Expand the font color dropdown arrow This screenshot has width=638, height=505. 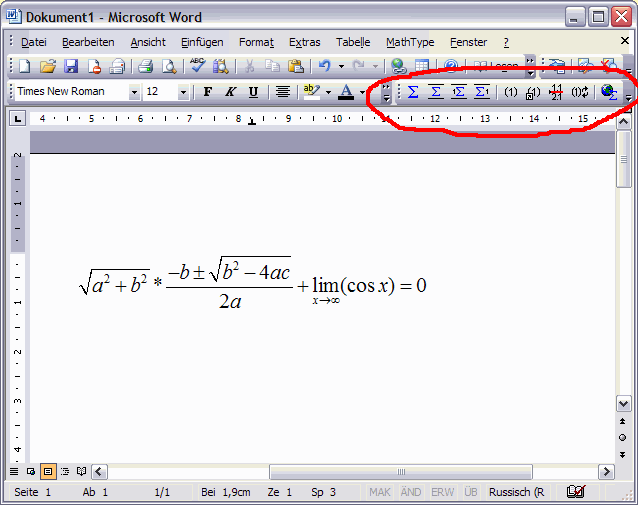(x=362, y=92)
